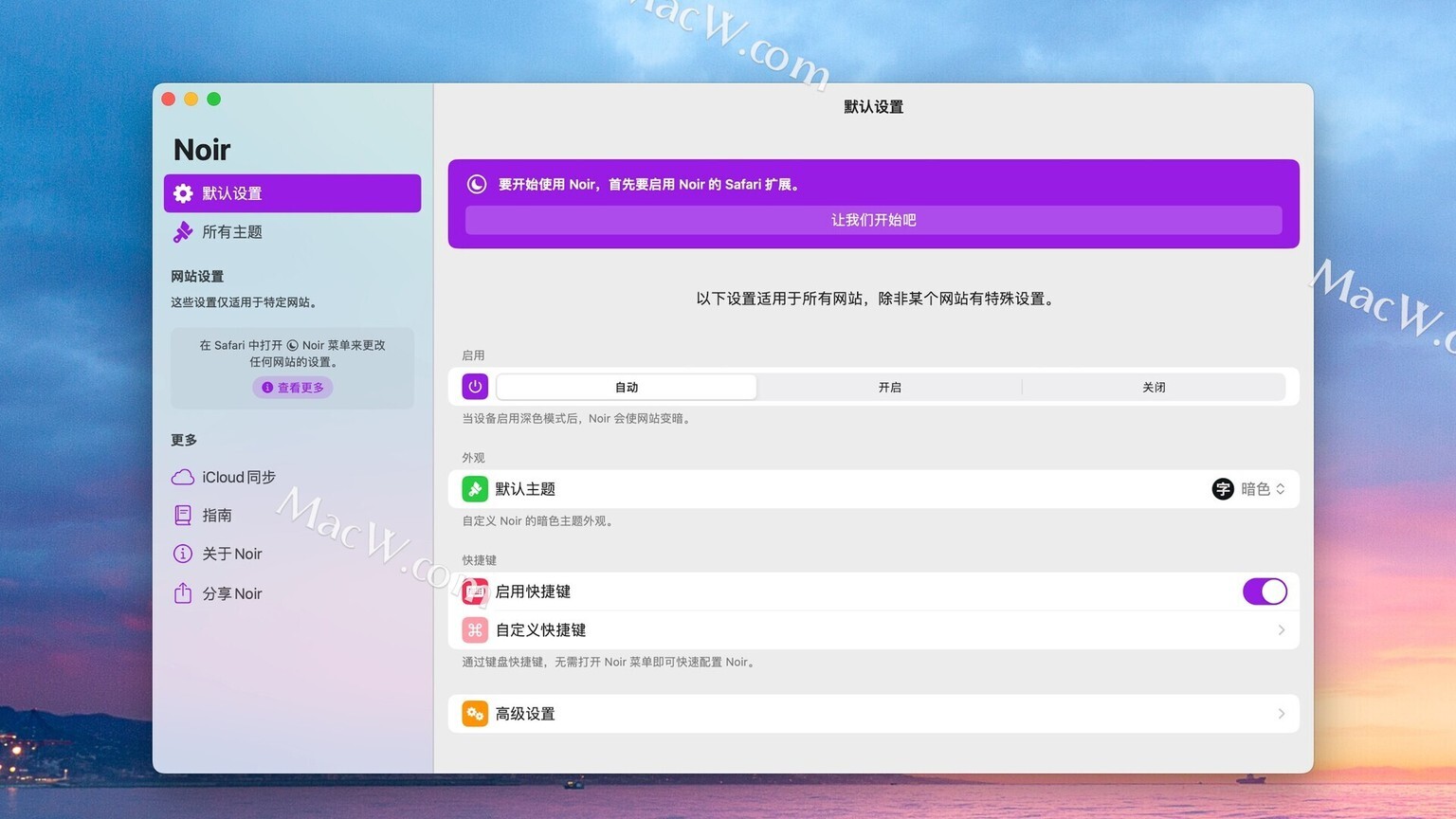Image resolution: width=1456 pixels, height=819 pixels.
Task: Click the 关于 Noir info icon
Action: 183,554
